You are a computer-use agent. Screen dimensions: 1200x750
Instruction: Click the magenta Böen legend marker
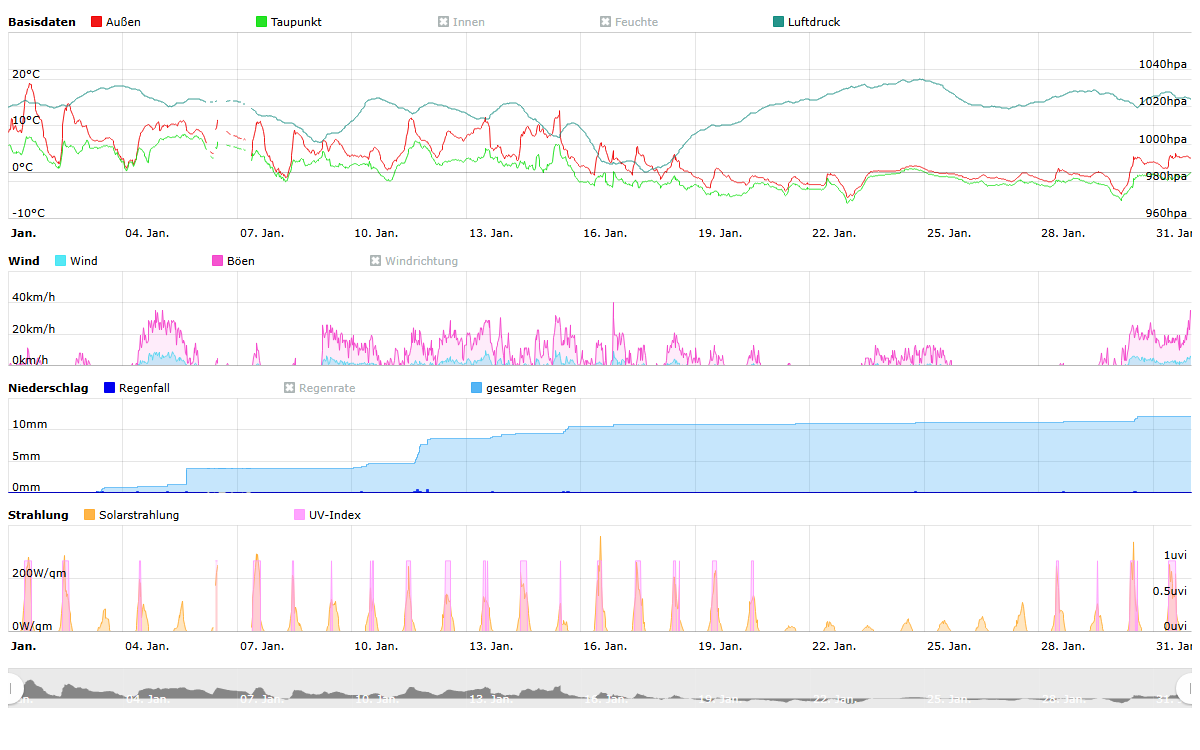click(218, 261)
